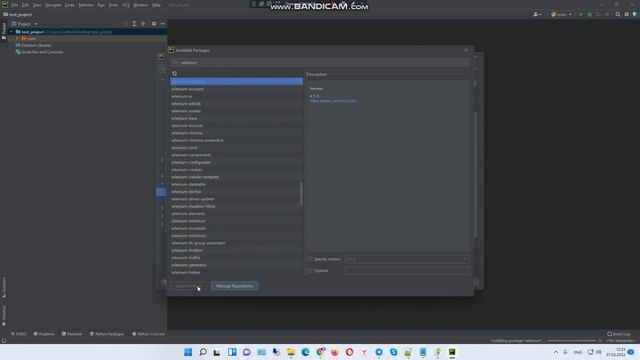Enable the Options checkbox
The image size is (640, 360).
coord(310,271)
